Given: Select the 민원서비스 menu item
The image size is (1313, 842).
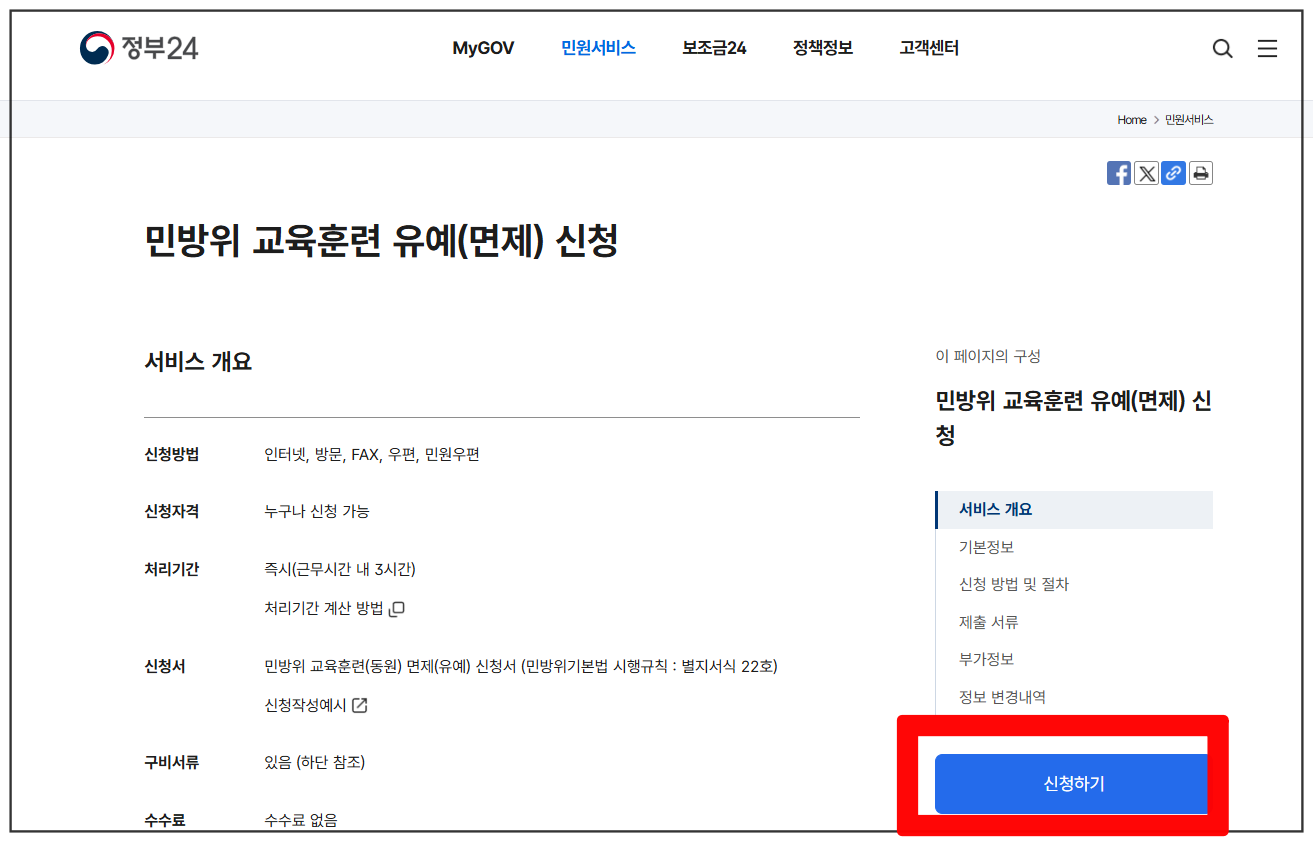Looking at the screenshot, I should 597,47.
